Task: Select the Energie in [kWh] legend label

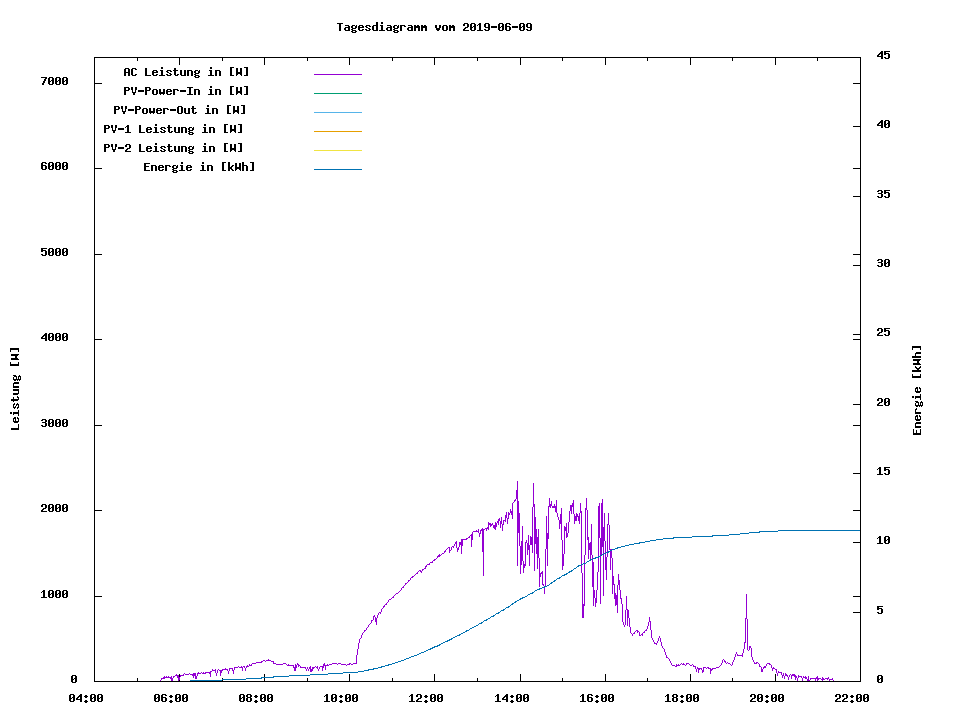Action: pyautogui.click(x=199, y=167)
